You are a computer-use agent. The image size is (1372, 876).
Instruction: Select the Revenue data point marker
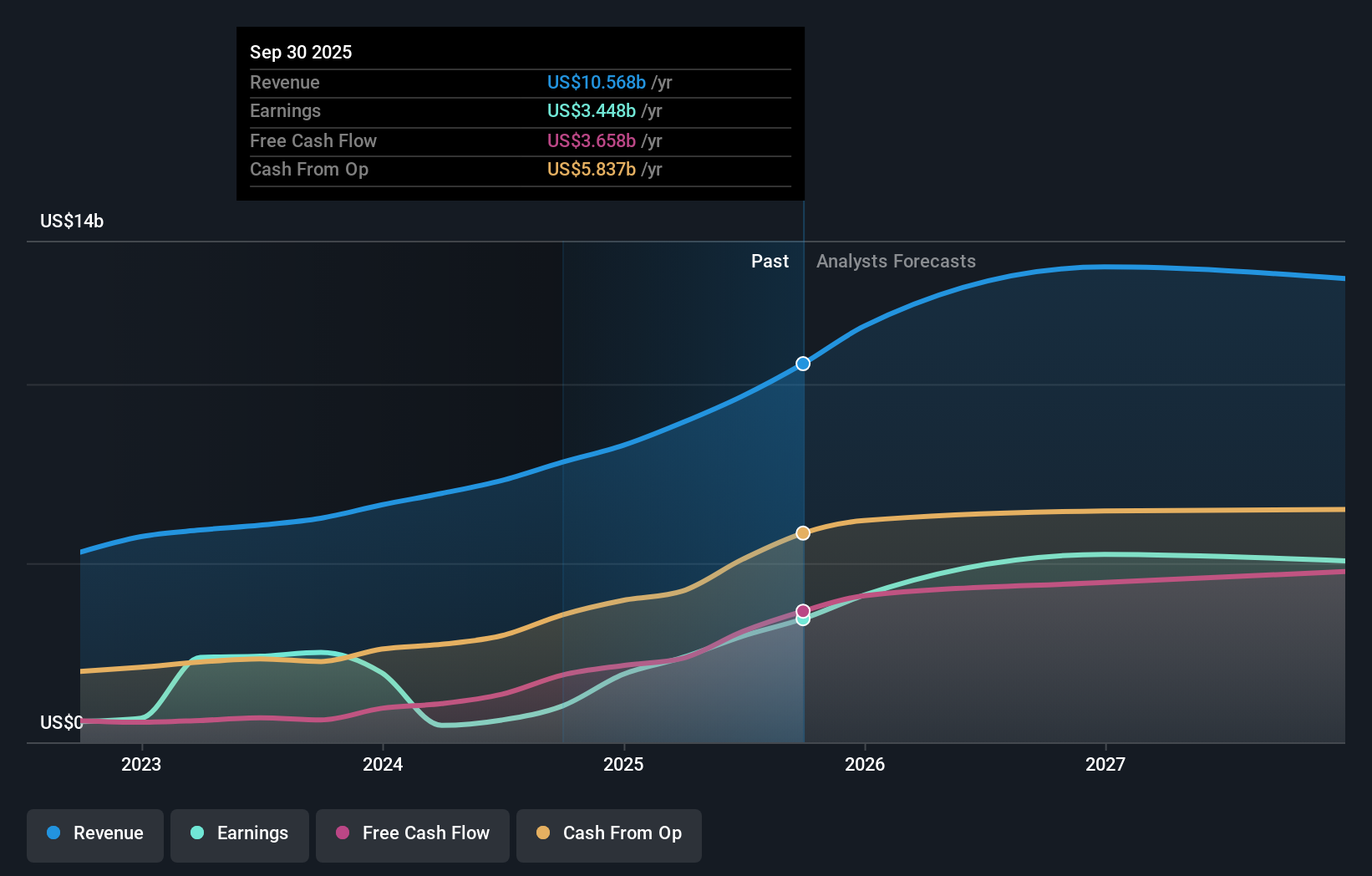[802, 364]
